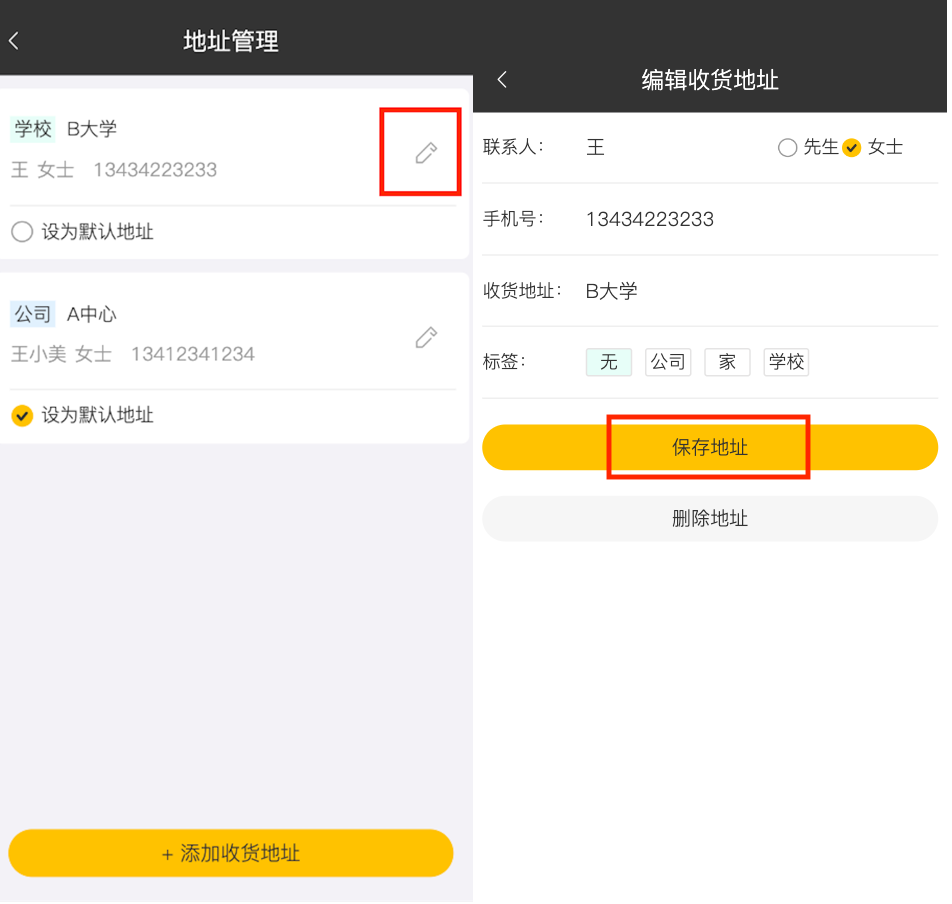
Task: Click the 公司 tag on the A中心 card
Action: (33, 314)
